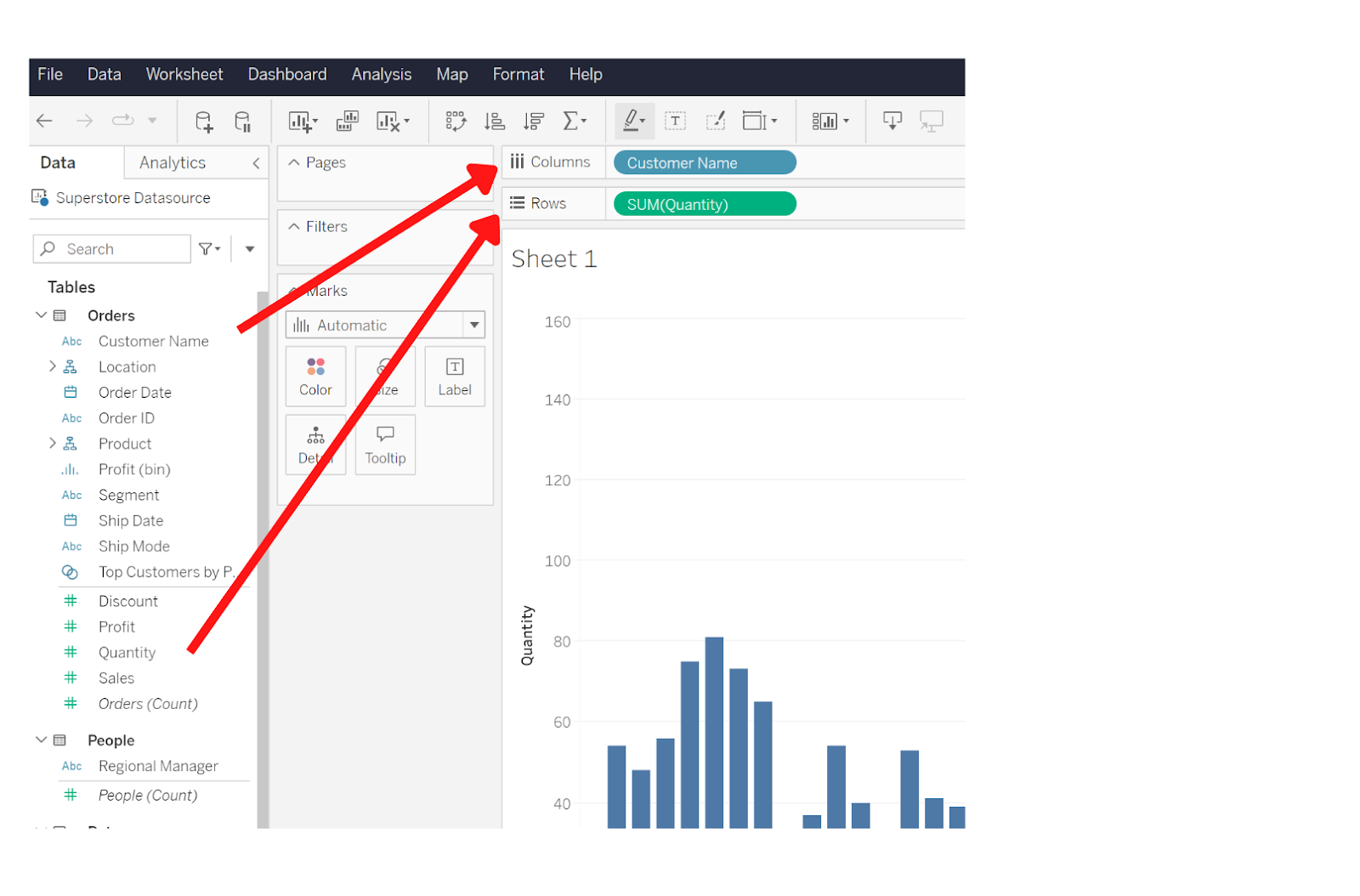Click the Format Workbook brush icon
1360x896 pixels.
716,121
